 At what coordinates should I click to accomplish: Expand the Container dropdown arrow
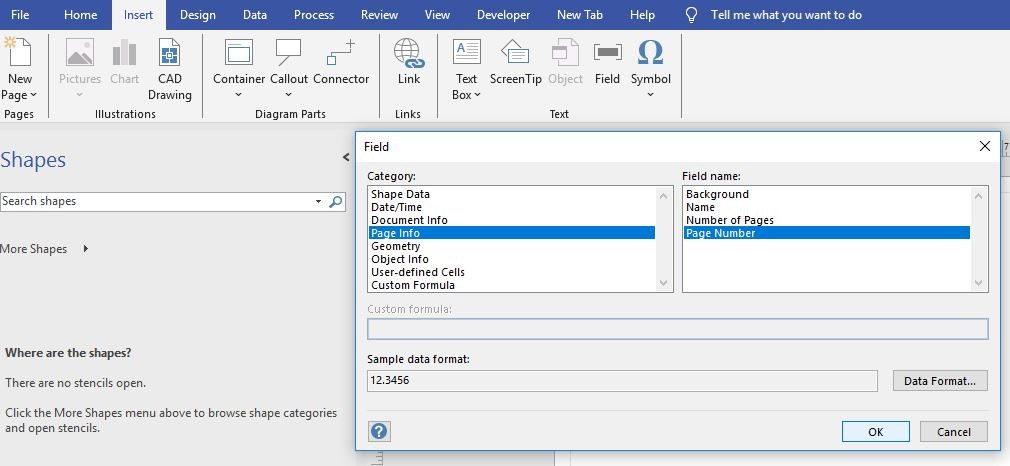tap(238, 95)
